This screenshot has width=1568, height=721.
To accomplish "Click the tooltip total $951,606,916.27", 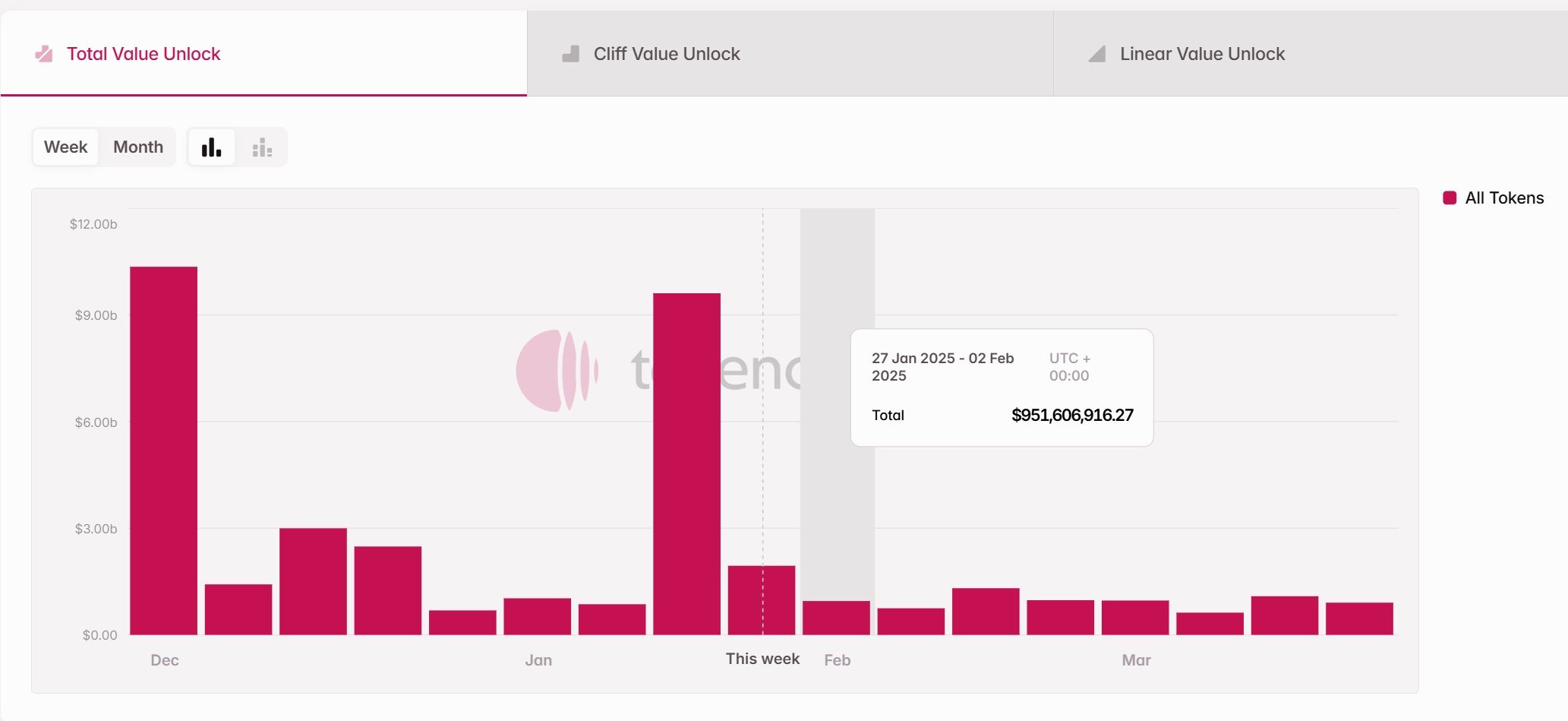I will 1072,415.
